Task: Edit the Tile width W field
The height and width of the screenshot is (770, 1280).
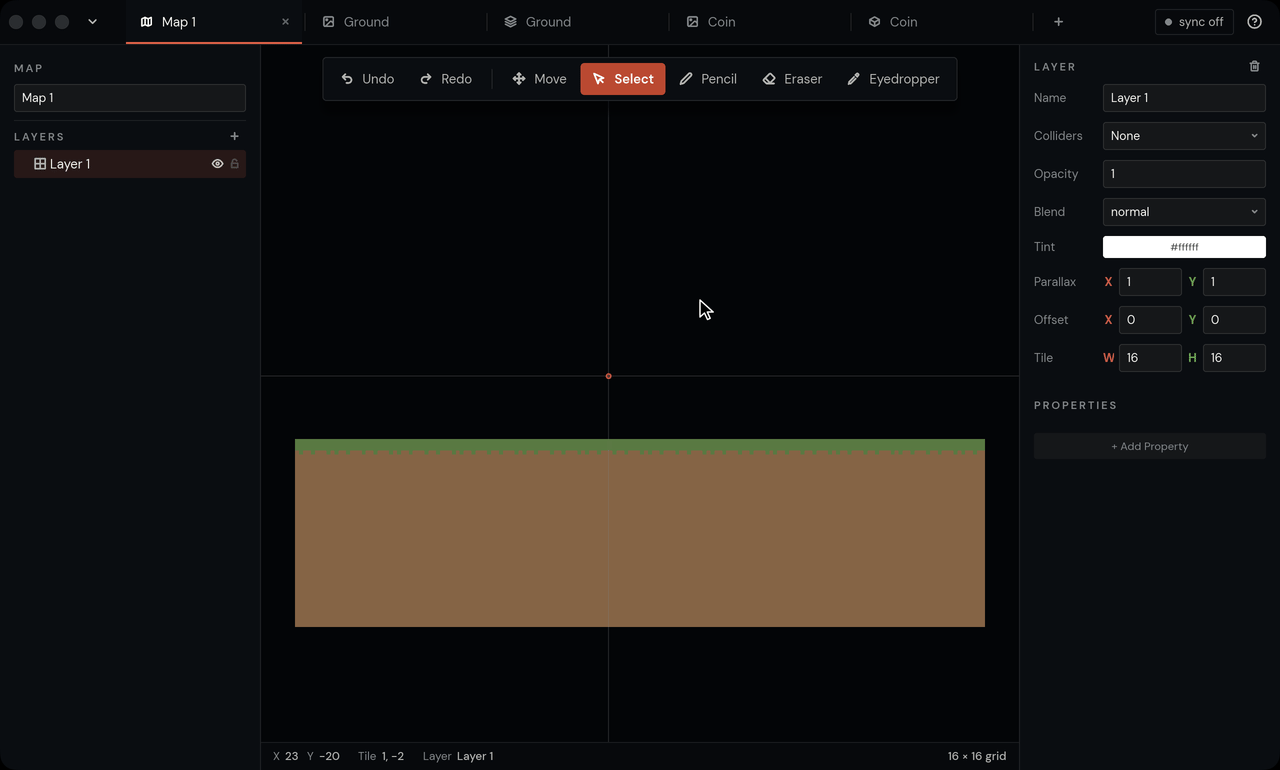Action: coord(1150,358)
